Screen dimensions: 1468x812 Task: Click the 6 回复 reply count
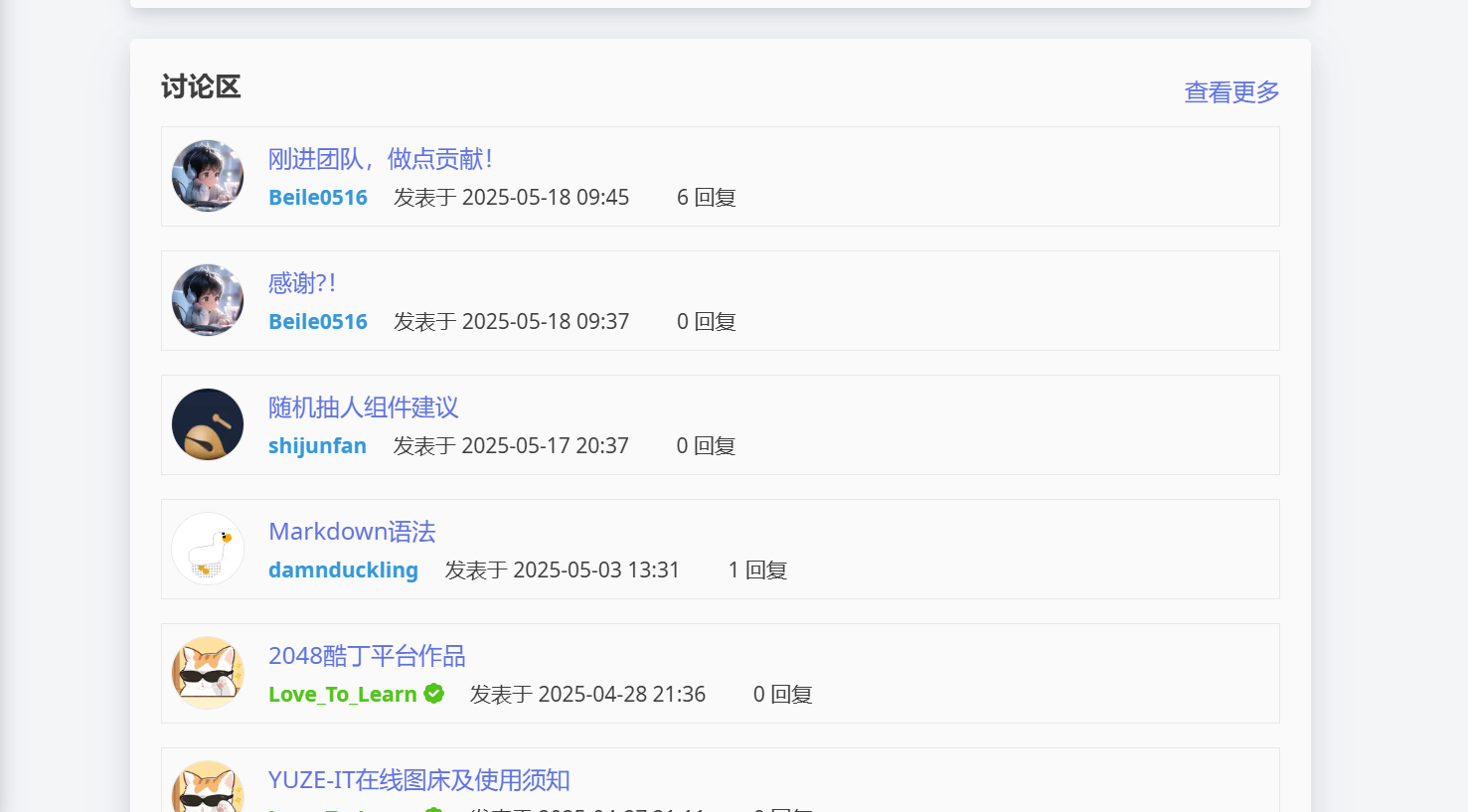[706, 198]
